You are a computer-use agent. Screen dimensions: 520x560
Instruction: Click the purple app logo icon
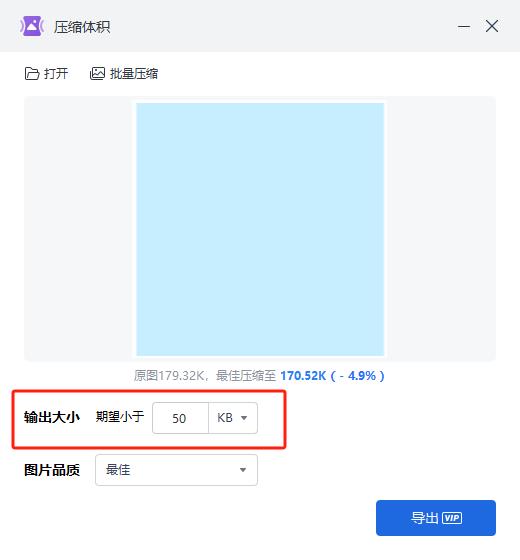(32, 26)
